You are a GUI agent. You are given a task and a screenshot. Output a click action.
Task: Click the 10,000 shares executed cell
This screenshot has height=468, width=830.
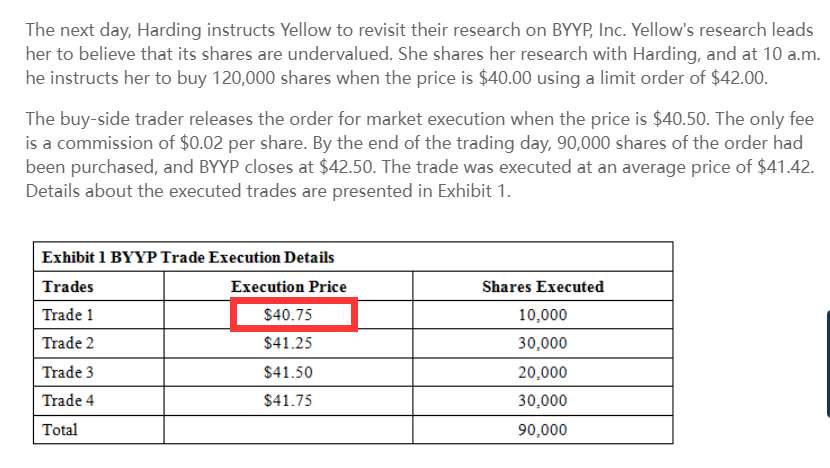pyautogui.click(x=543, y=315)
